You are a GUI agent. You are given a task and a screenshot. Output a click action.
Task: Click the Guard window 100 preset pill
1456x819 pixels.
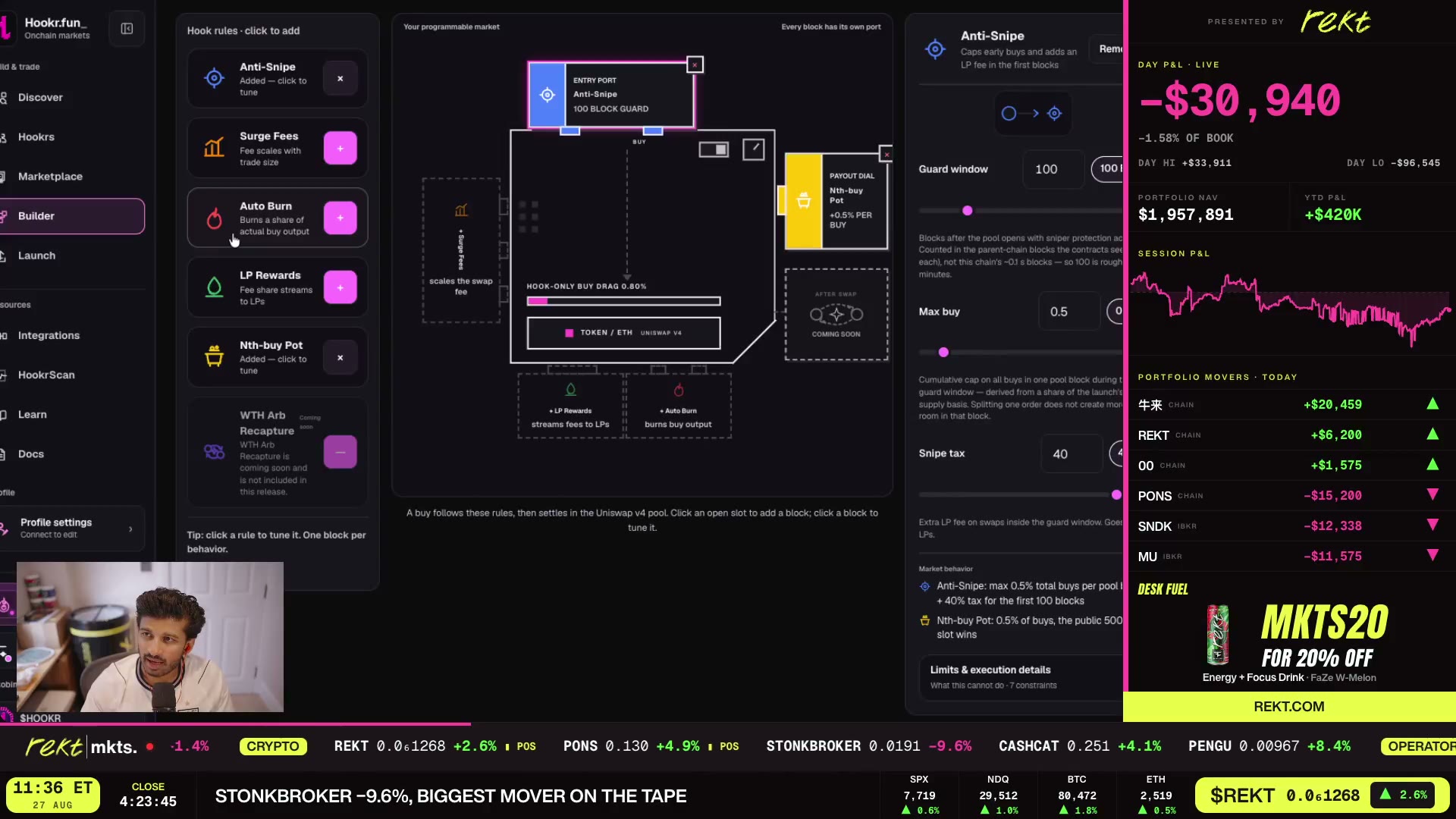1108,169
